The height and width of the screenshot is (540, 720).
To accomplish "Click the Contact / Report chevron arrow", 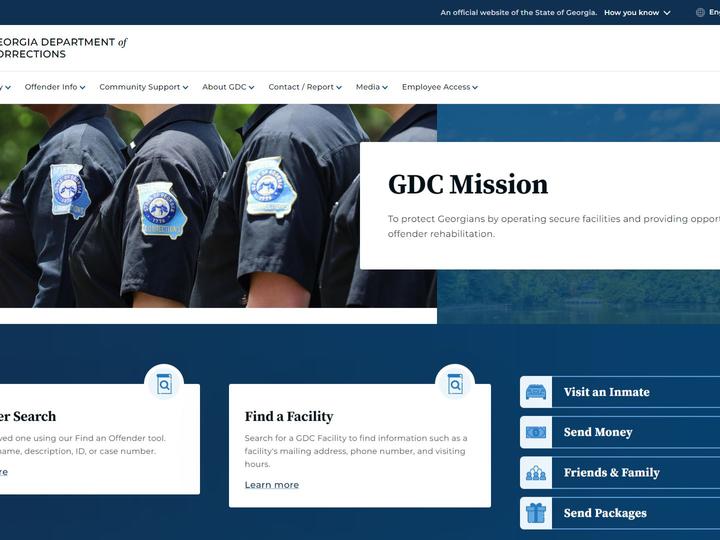I will (339, 87).
